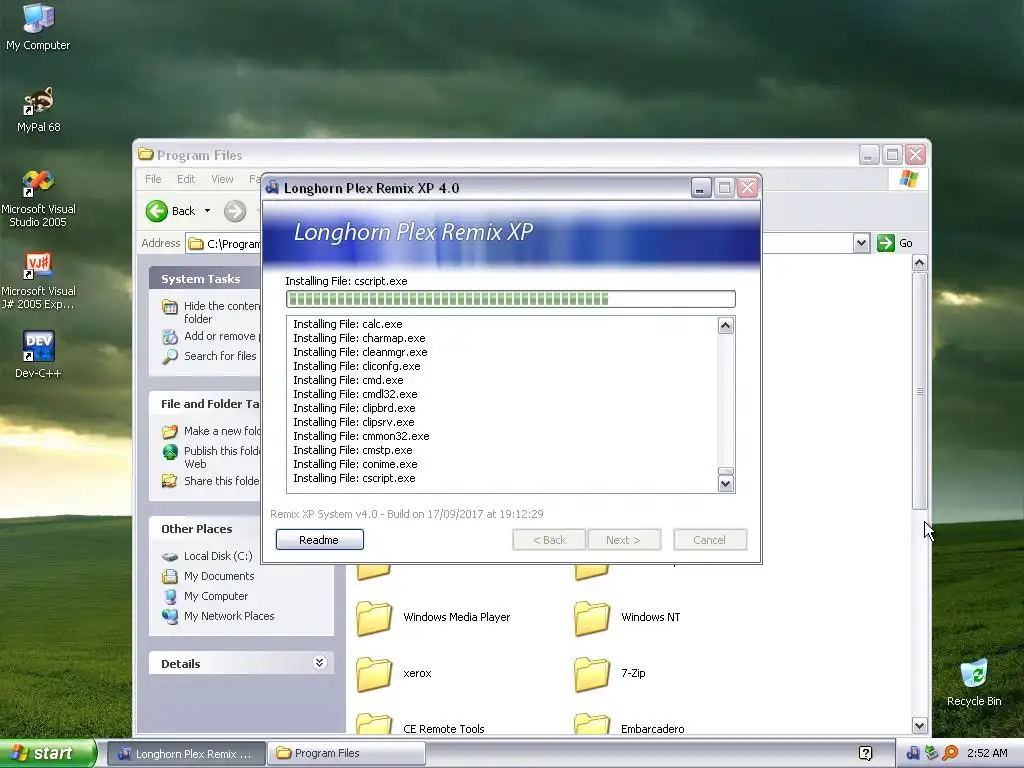Click the Readme button

tap(319, 540)
